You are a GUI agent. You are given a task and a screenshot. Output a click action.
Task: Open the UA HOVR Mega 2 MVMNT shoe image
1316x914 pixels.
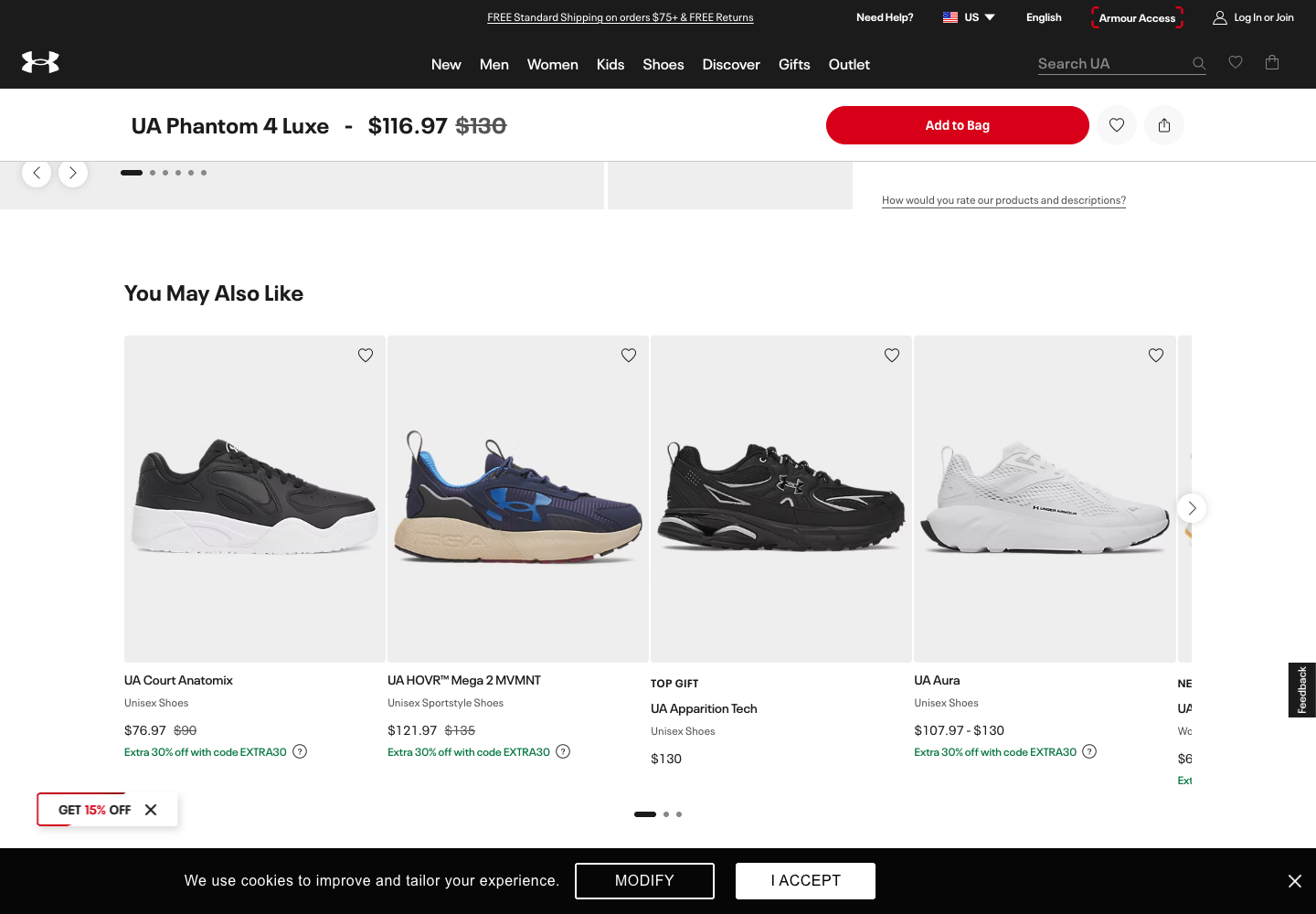tap(518, 499)
